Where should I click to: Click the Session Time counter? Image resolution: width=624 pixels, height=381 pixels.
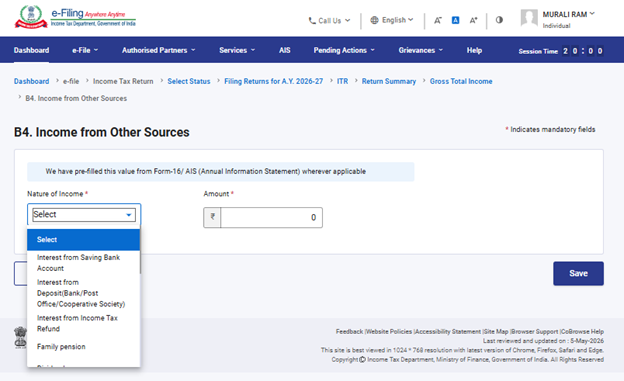click(x=561, y=51)
